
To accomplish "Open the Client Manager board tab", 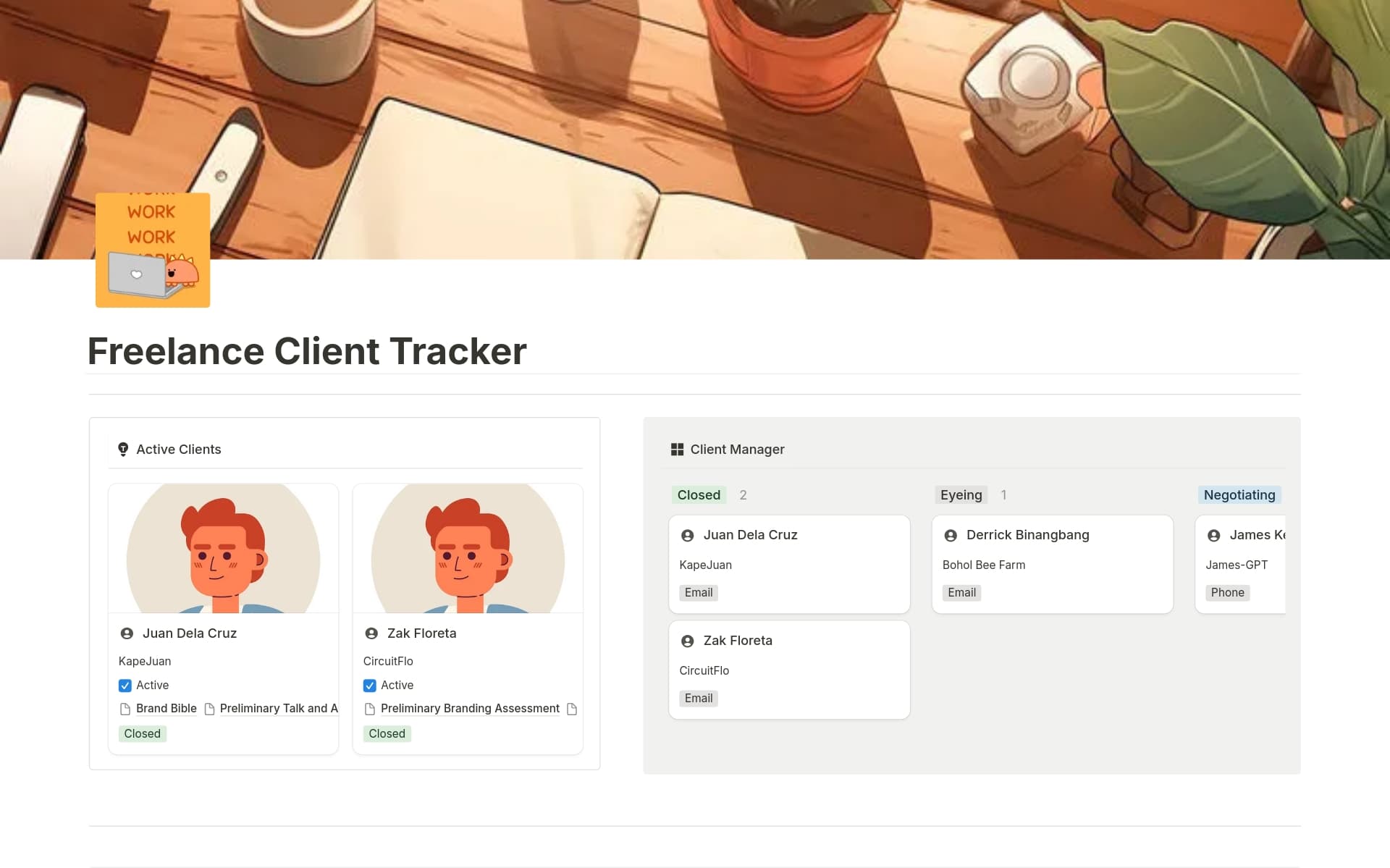I will [x=737, y=450].
